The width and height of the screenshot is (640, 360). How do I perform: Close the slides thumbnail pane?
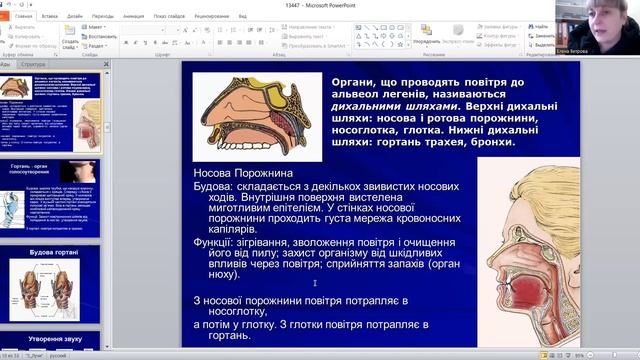[x=106, y=64]
